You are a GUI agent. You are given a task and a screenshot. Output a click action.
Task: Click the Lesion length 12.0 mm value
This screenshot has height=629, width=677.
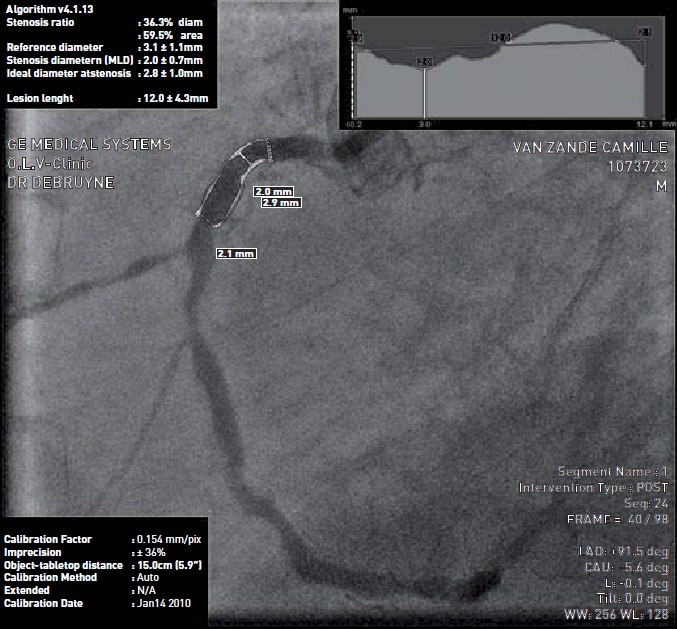[x=172, y=98]
